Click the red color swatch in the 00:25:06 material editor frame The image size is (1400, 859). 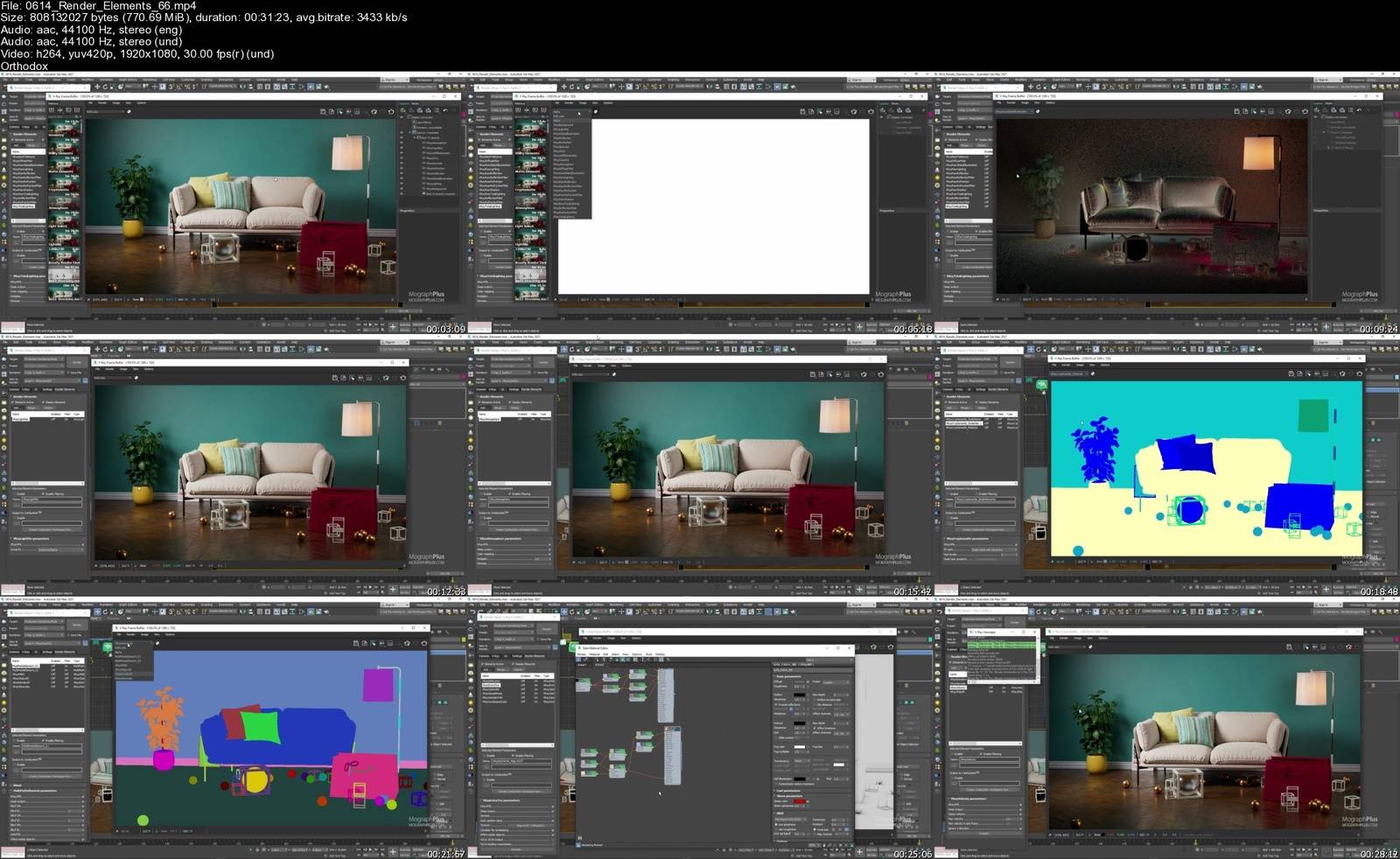(800, 801)
